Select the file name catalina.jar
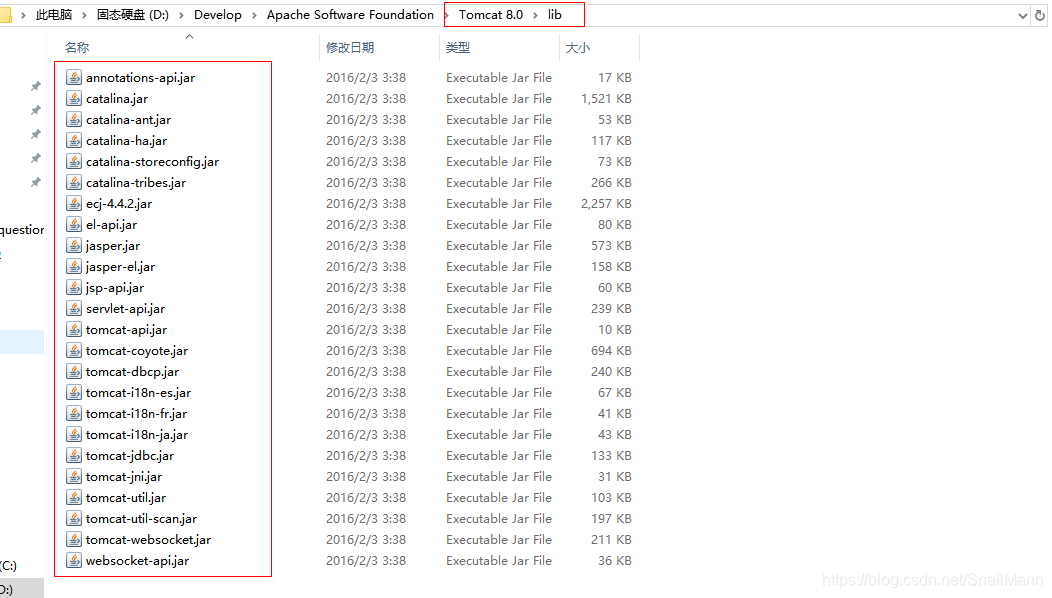 [117, 99]
